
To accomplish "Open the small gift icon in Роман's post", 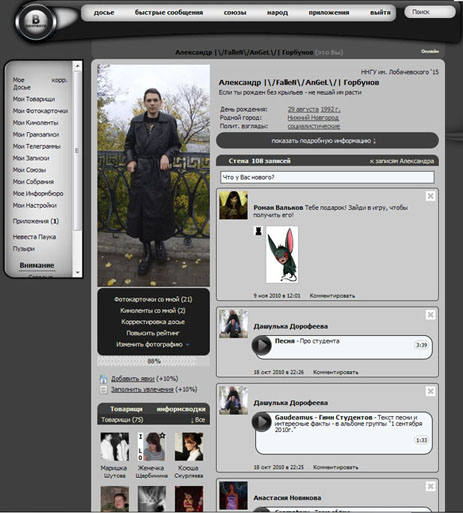I will (258, 231).
